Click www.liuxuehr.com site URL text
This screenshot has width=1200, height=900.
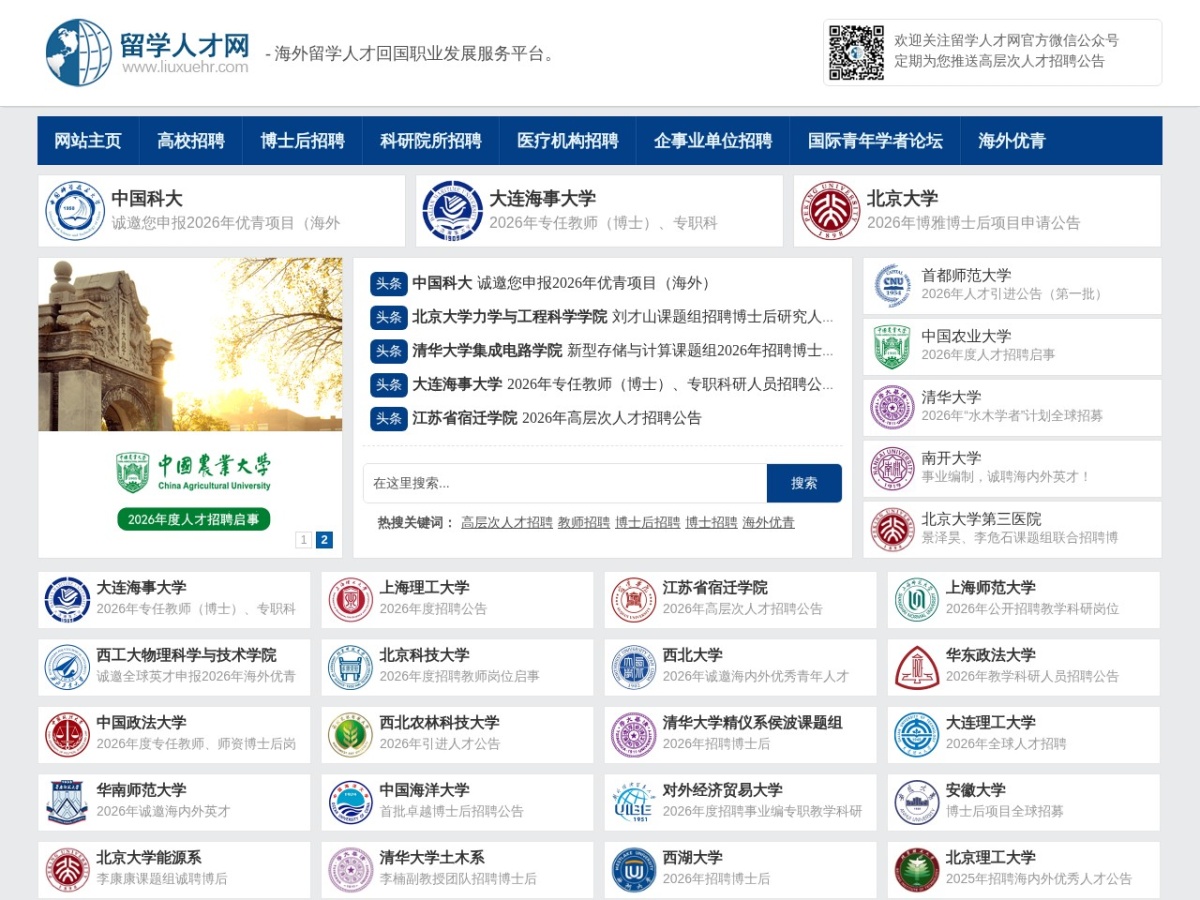(x=185, y=67)
